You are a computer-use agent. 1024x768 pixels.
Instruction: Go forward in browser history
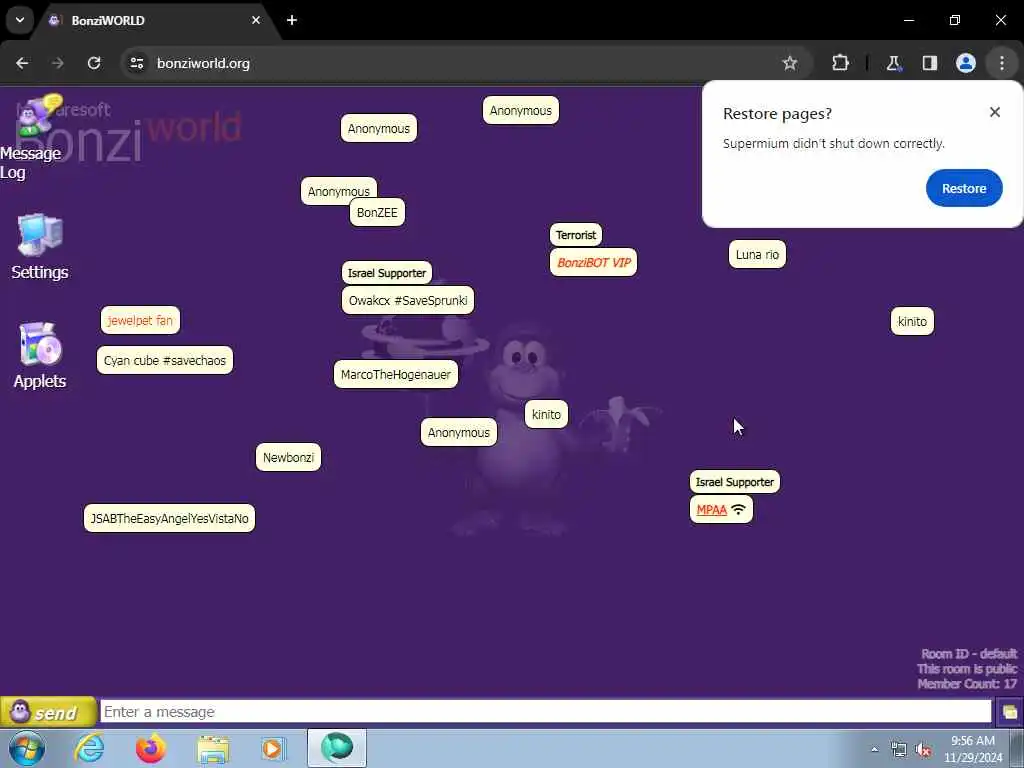[x=58, y=63]
